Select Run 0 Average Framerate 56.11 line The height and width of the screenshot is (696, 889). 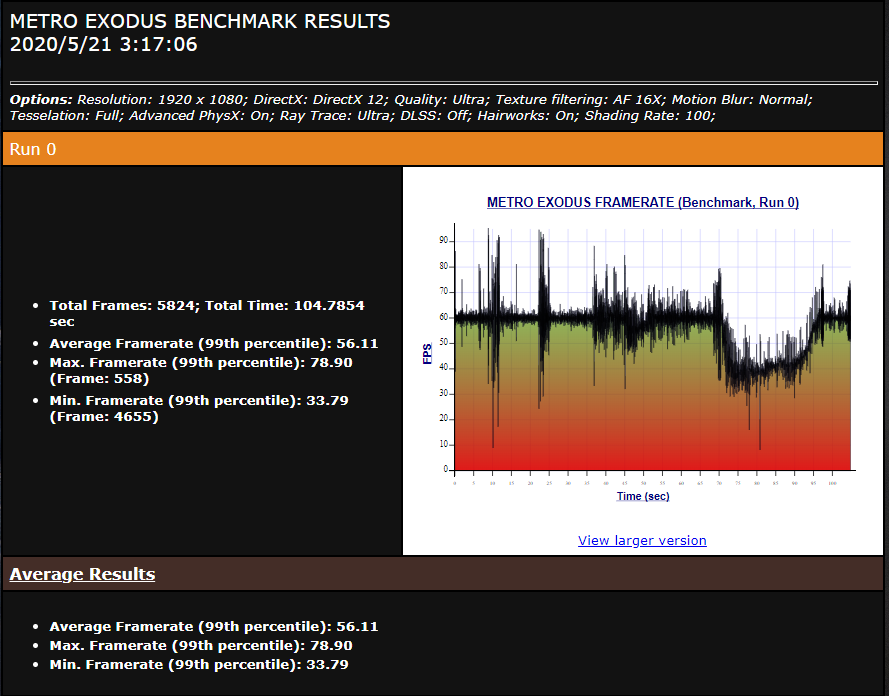(213, 343)
